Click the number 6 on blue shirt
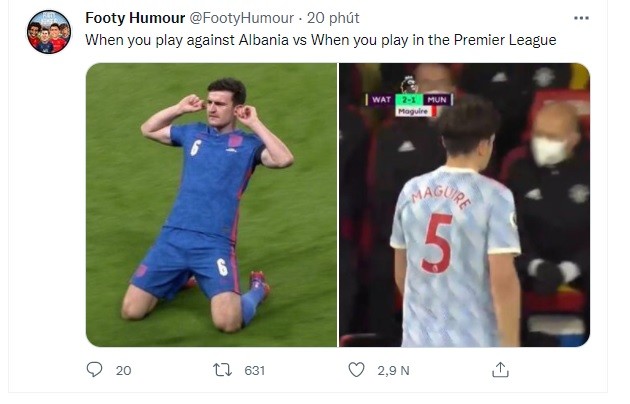Image resolution: width=630 pixels, height=404 pixels. pos(196,147)
